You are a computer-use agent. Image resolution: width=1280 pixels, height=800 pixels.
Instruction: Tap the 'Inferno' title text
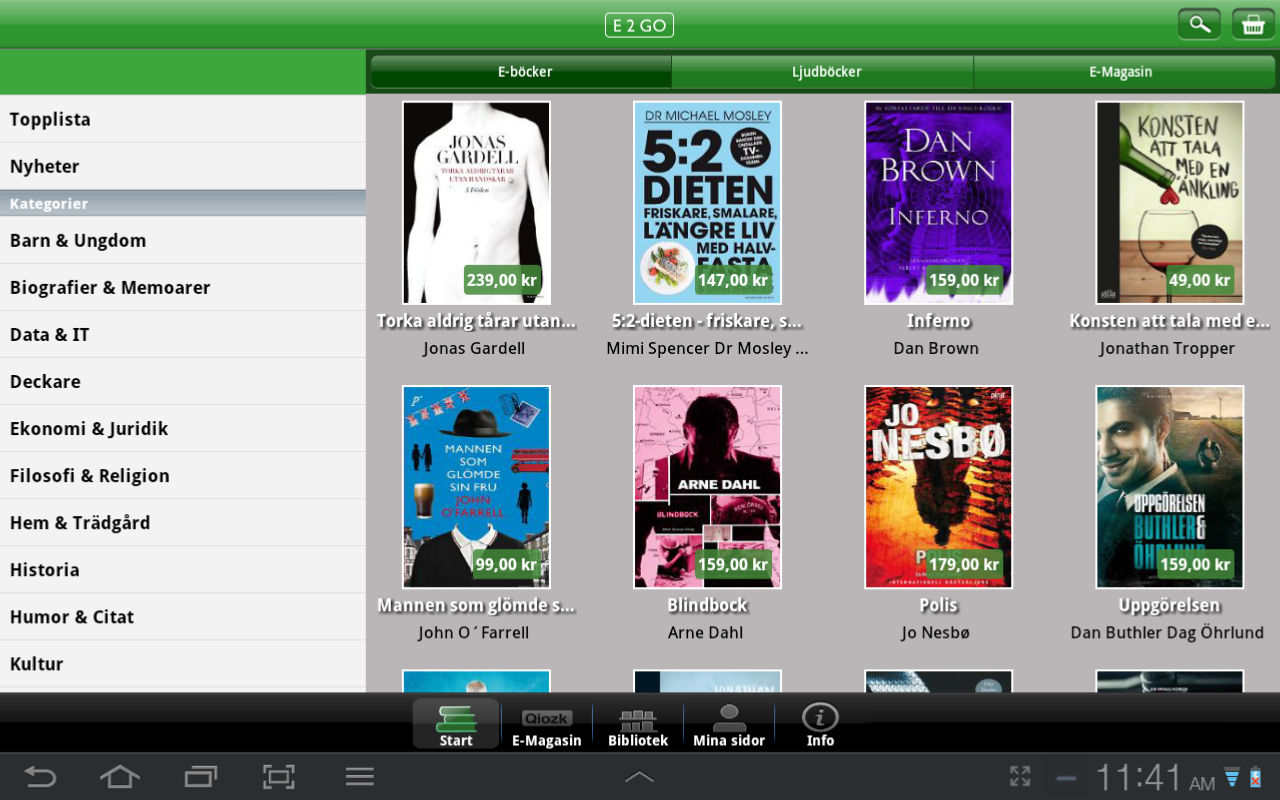(938, 321)
